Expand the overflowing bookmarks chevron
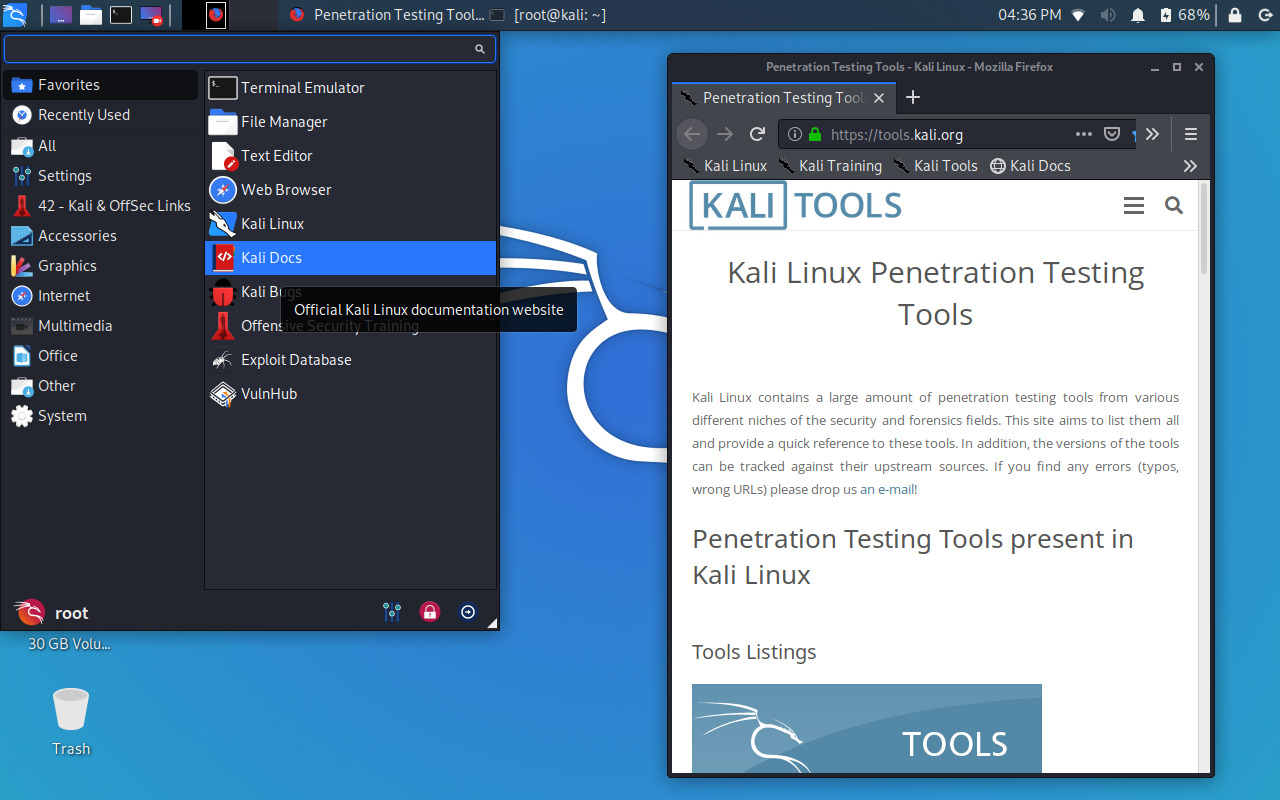 pyautogui.click(x=1190, y=166)
